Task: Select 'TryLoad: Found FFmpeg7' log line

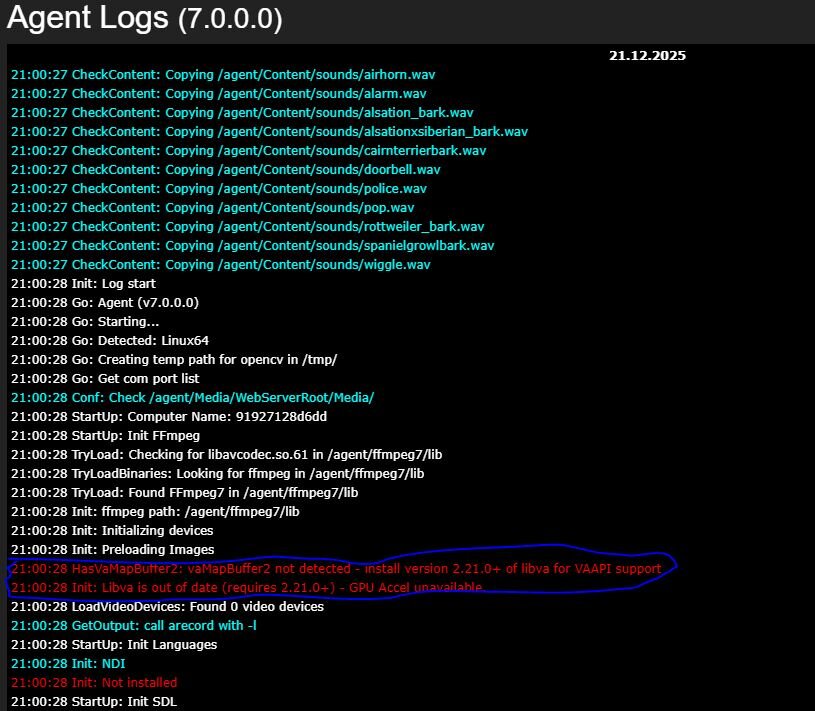Action: coord(185,493)
